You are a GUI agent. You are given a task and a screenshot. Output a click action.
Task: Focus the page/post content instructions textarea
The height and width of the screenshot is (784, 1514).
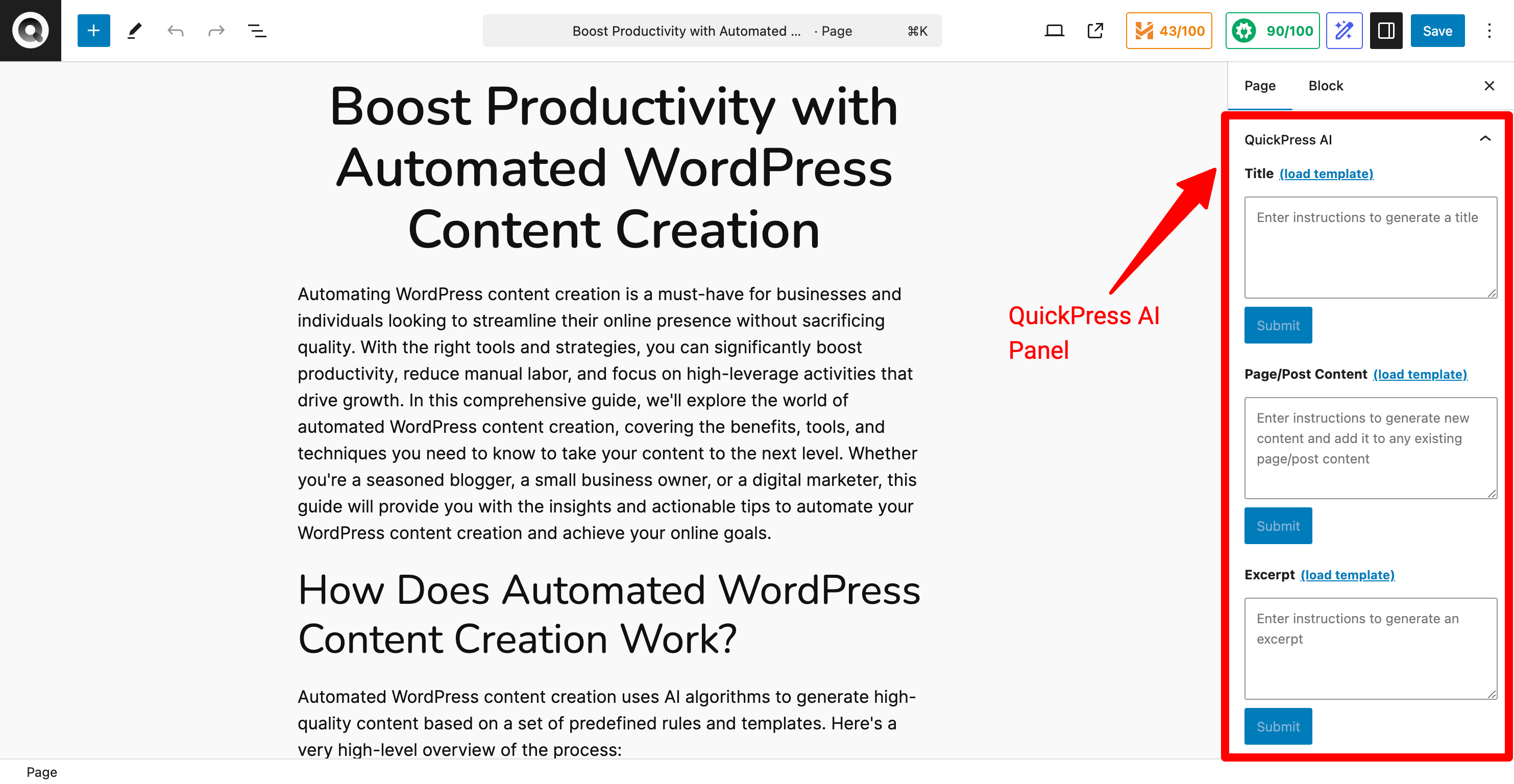[1371, 448]
